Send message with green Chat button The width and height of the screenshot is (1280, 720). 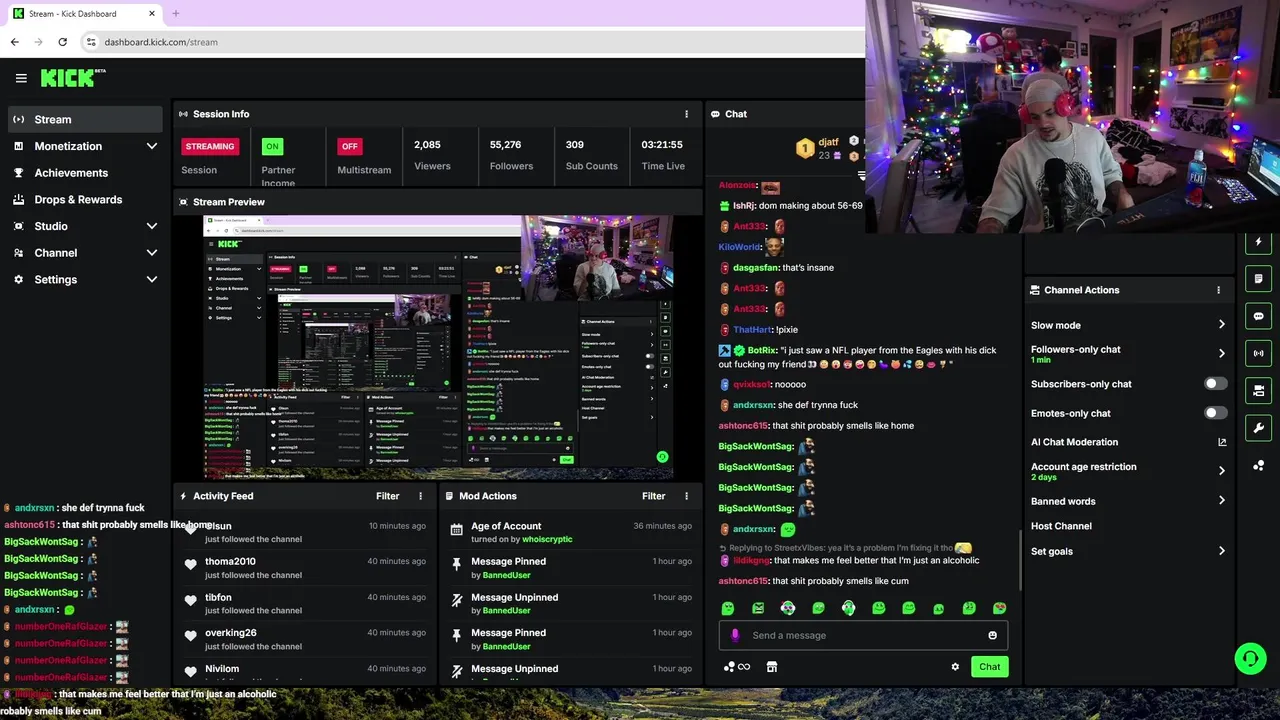[989, 667]
